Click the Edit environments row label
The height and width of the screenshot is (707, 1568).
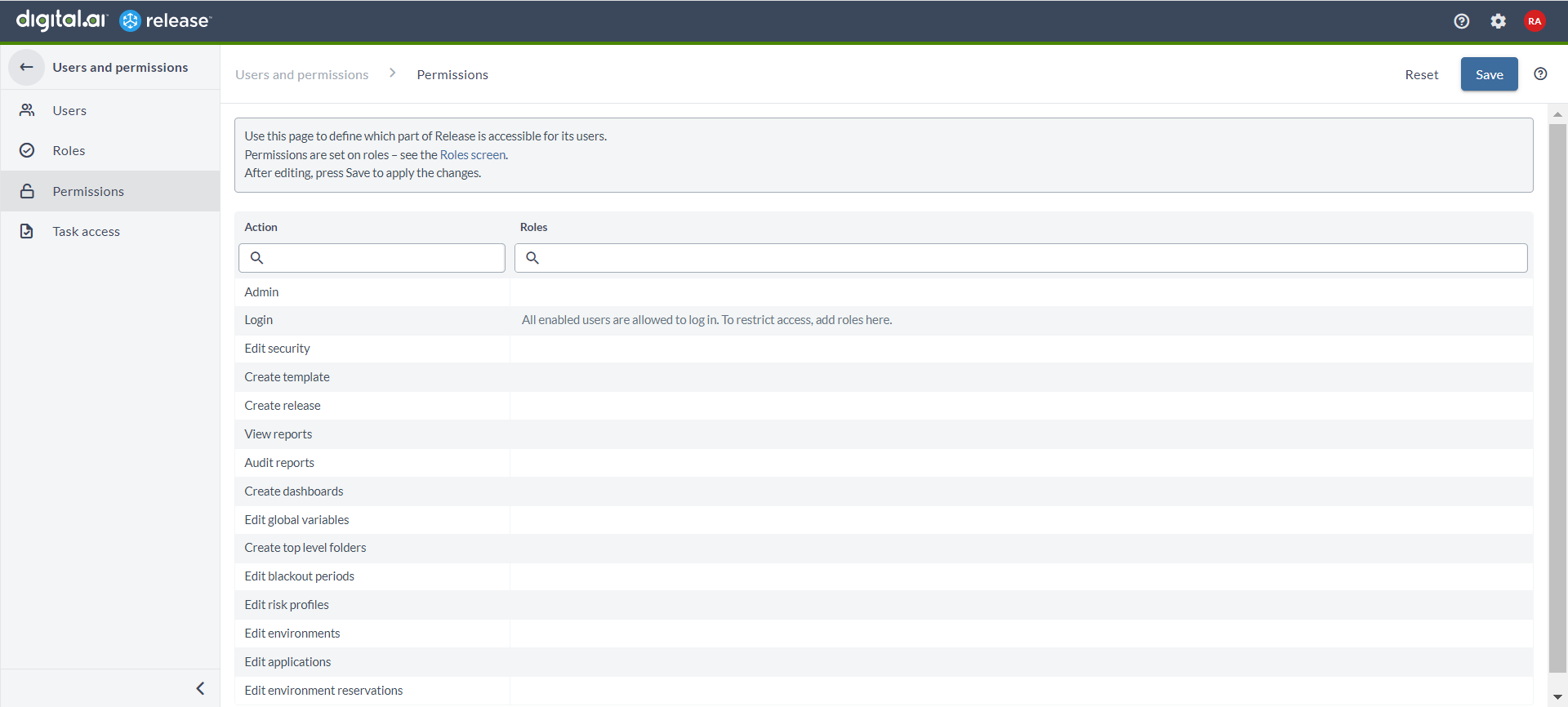tap(292, 634)
